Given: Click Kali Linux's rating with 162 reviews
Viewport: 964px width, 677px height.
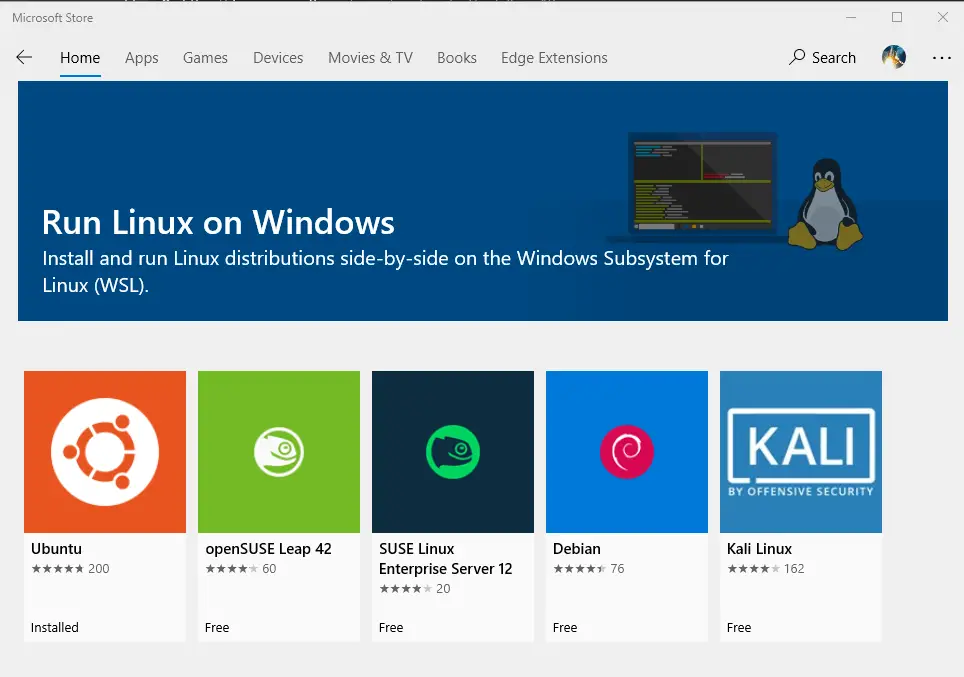Looking at the screenshot, I should tap(766, 569).
